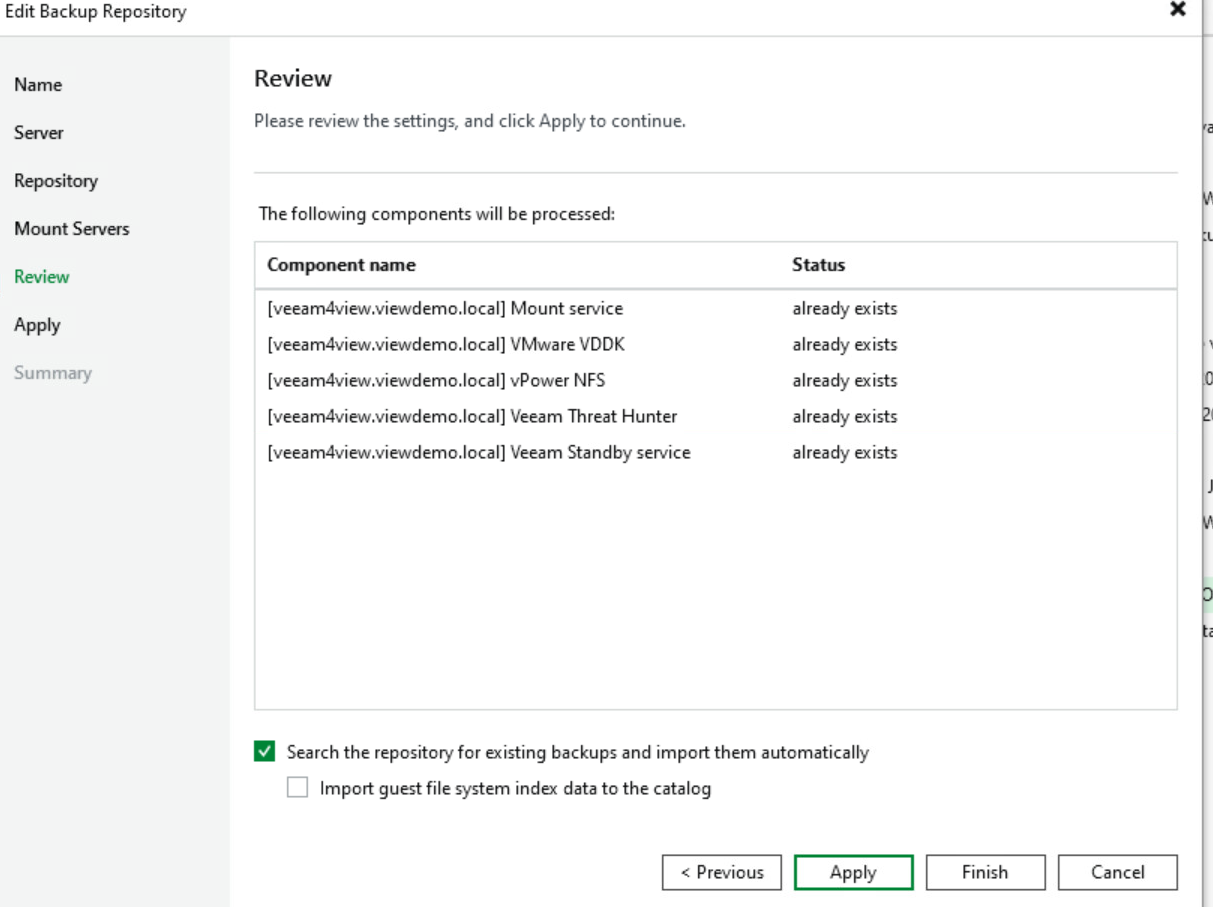Select the VMware VDDK component row
The image size is (1213, 907).
(446, 345)
